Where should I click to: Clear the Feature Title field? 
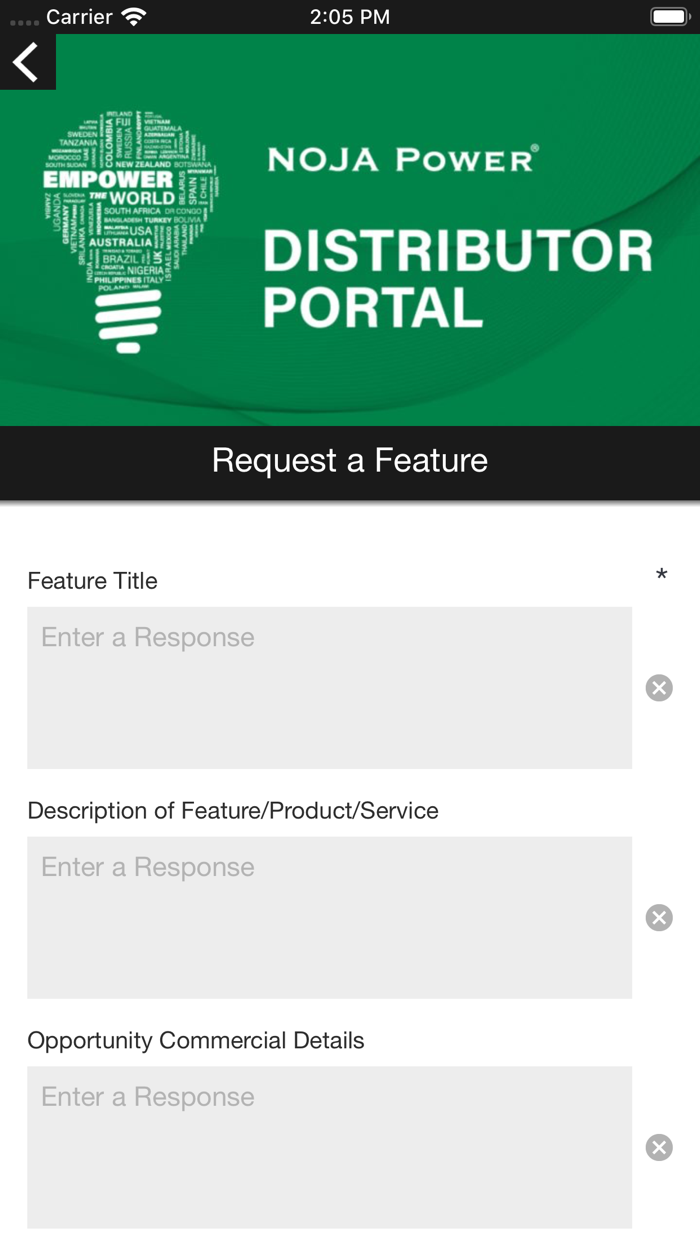659,688
